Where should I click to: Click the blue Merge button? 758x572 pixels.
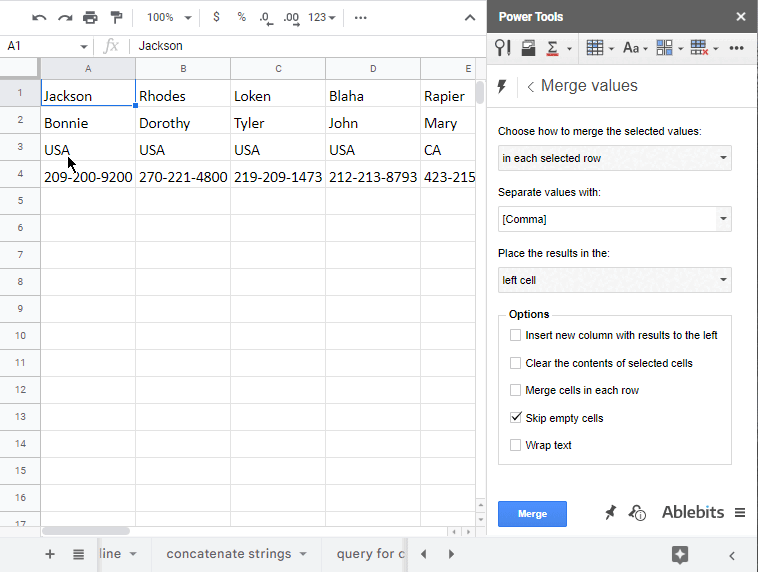(532, 513)
